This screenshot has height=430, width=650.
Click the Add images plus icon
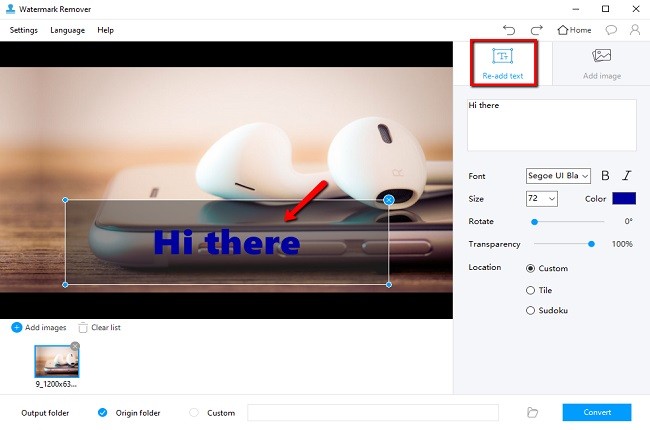(x=17, y=328)
